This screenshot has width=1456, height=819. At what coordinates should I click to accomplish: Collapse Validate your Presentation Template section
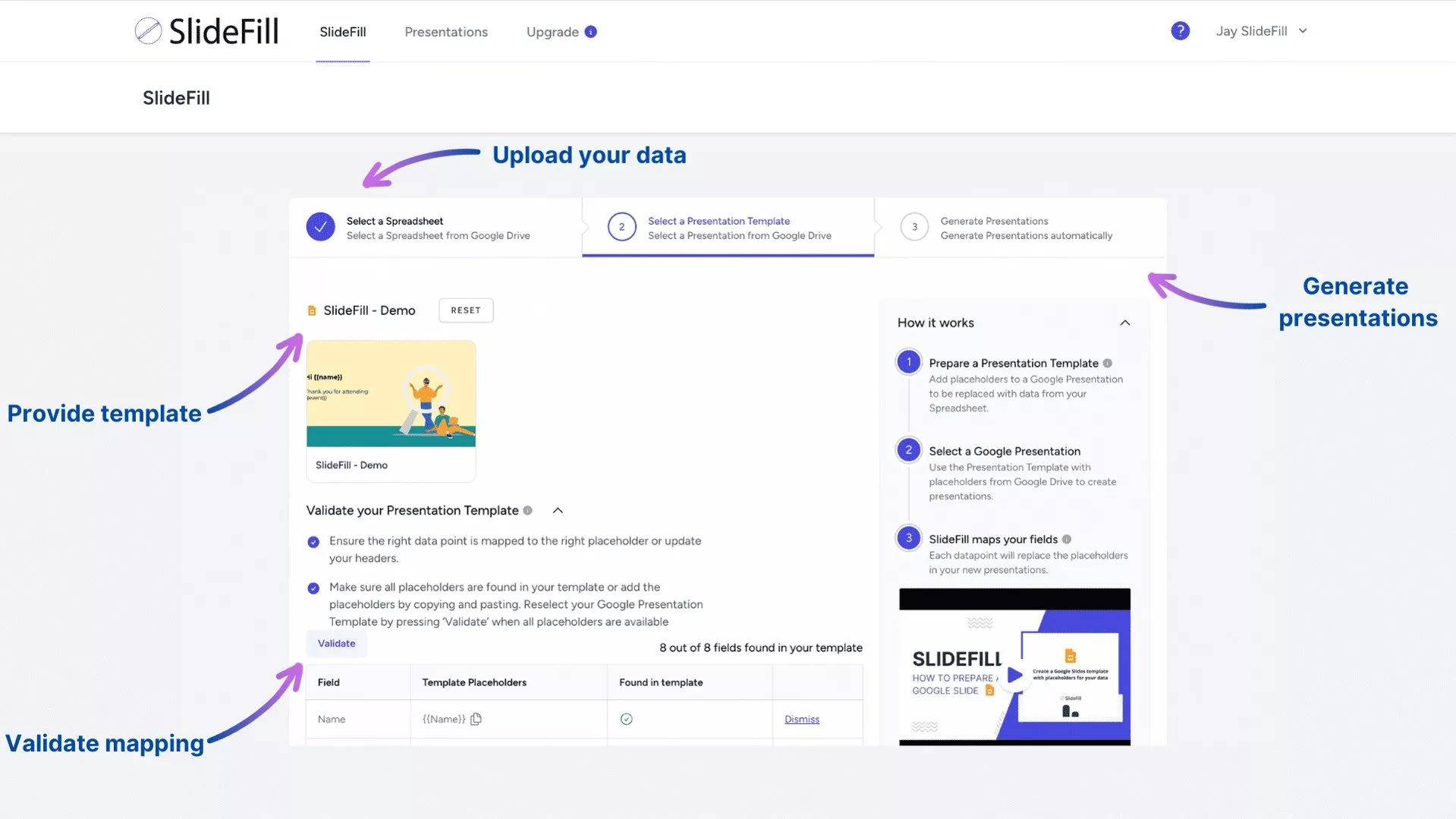click(x=558, y=511)
